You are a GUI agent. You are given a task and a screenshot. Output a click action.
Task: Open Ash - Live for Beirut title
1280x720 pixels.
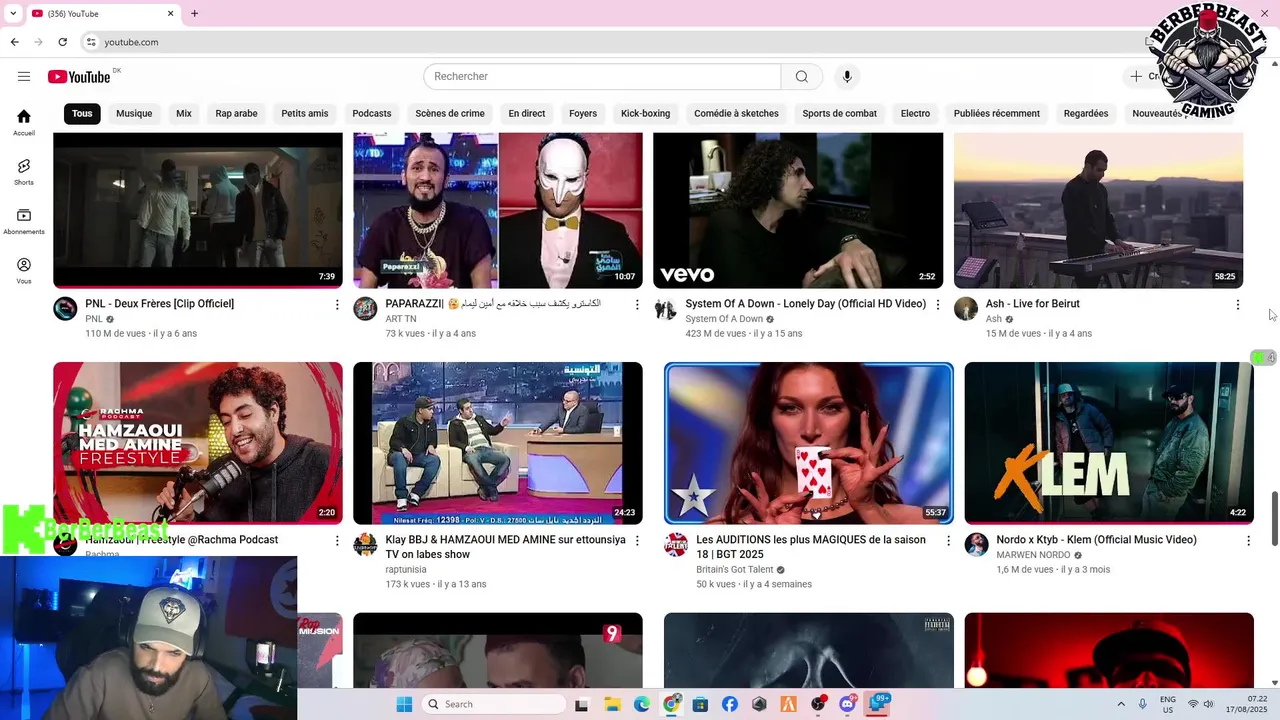1033,304
